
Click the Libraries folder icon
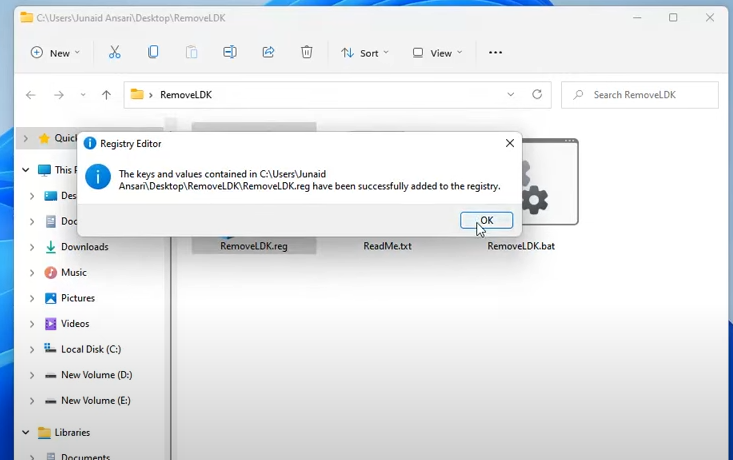[44, 432]
